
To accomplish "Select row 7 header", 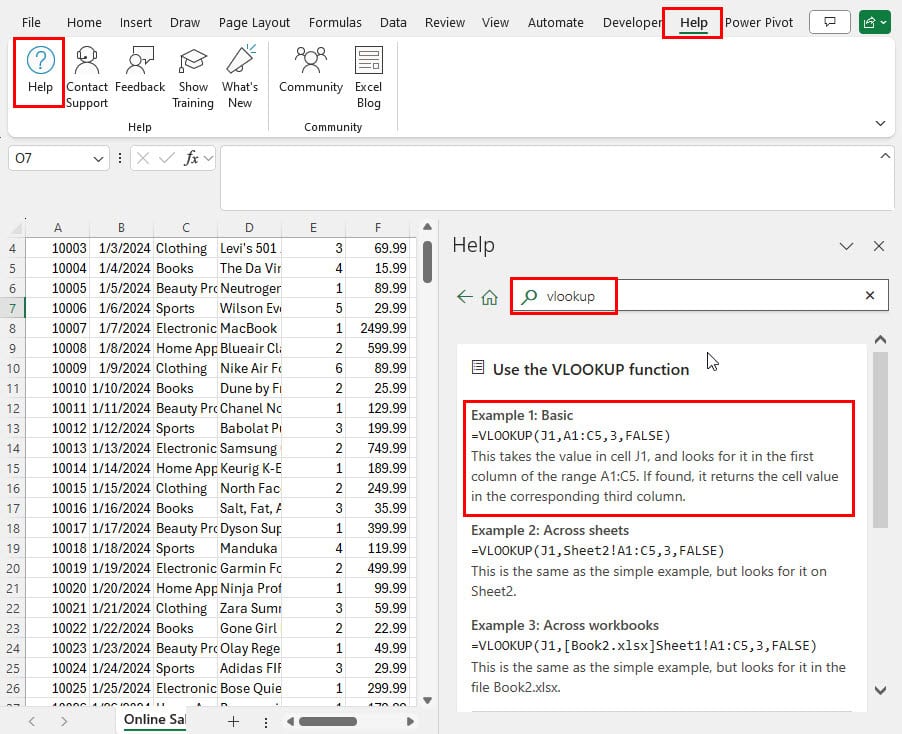I will 13,308.
